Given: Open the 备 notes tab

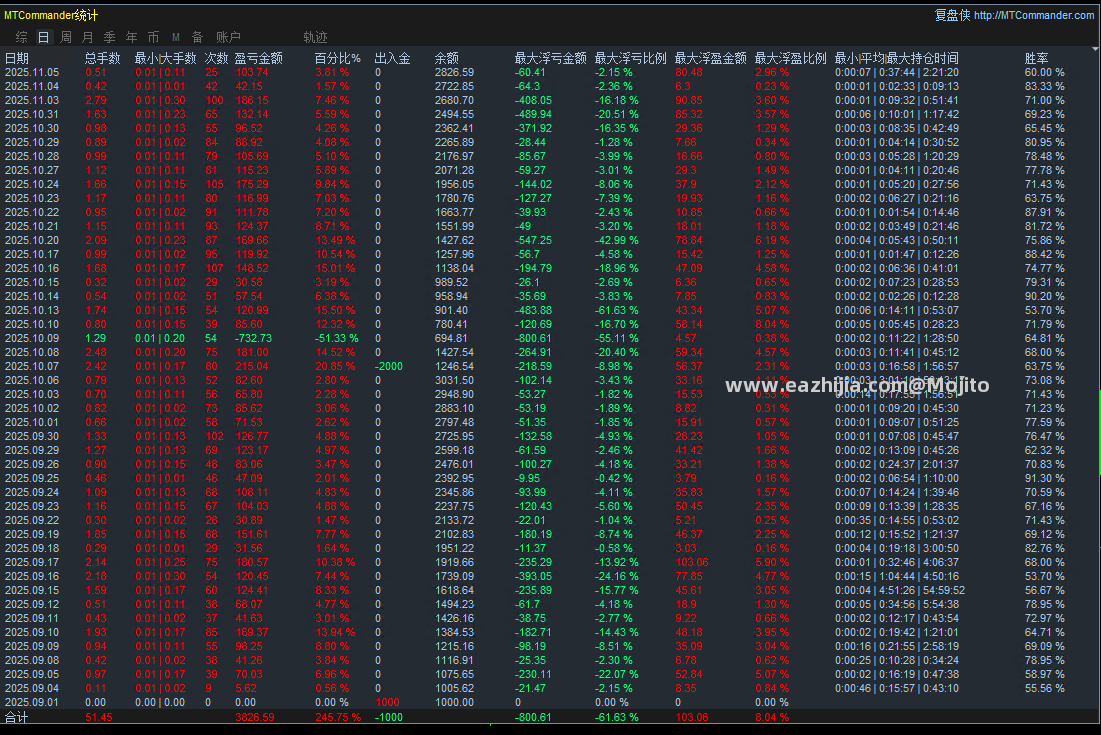Looking at the screenshot, I should (197, 37).
